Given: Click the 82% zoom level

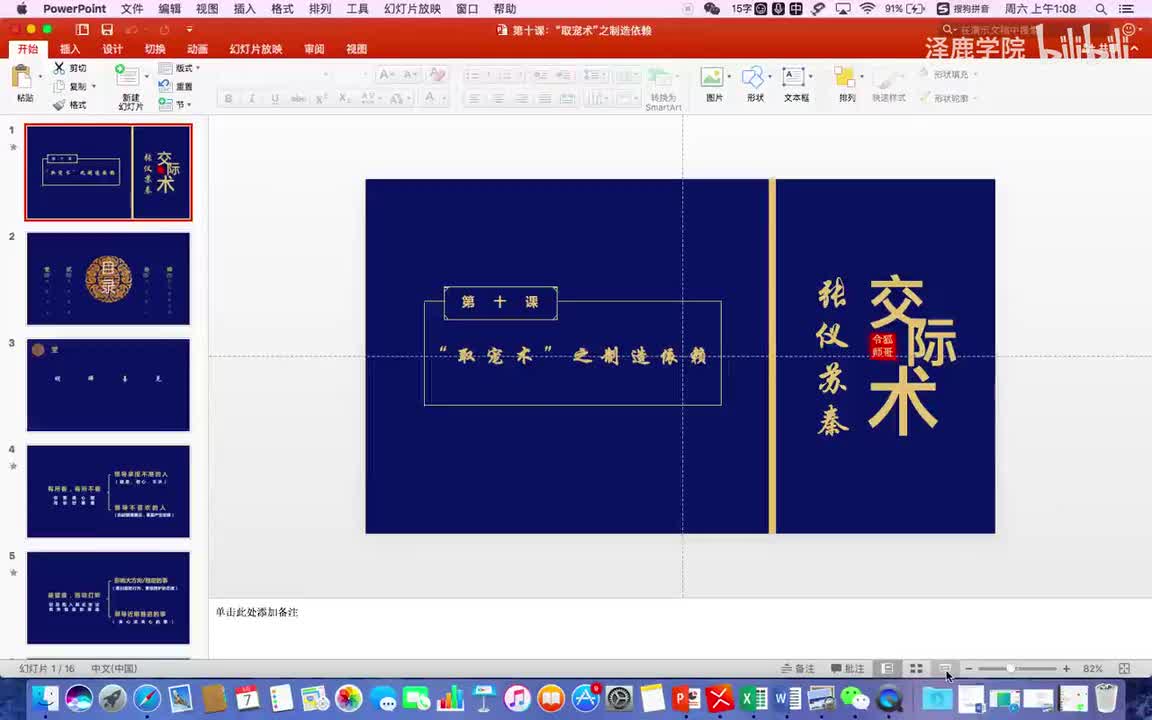Looking at the screenshot, I should (1092, 669).
